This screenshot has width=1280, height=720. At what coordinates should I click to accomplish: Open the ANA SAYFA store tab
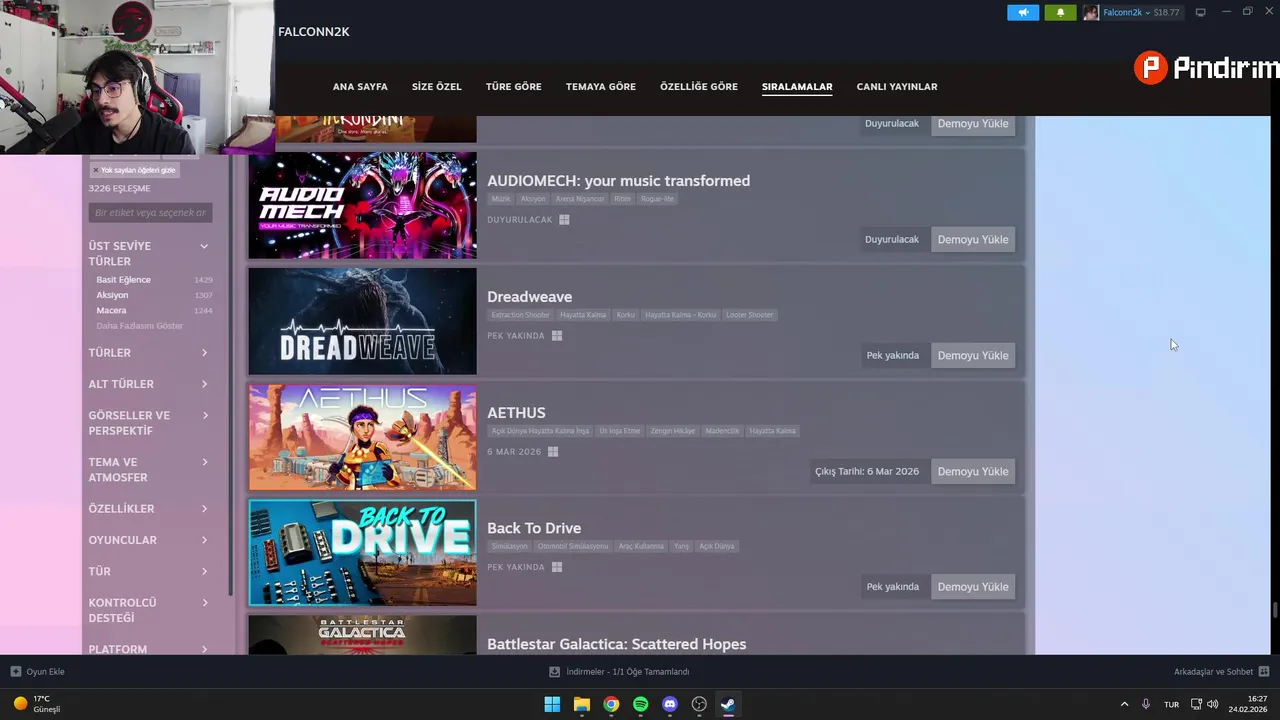(x=360, y=87)
